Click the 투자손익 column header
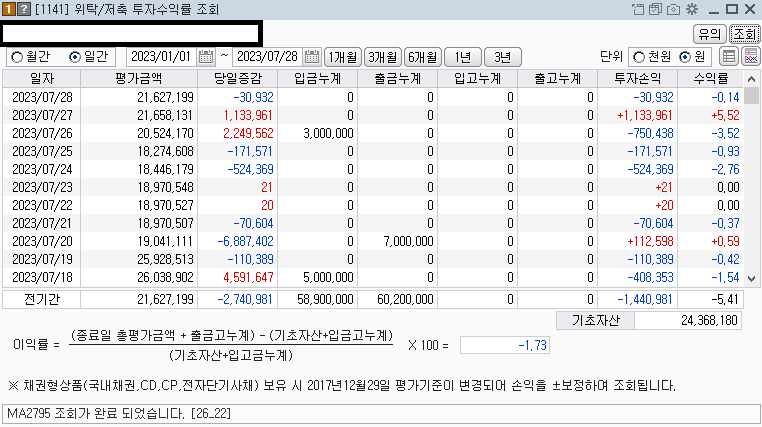 [x=638, y=79]
